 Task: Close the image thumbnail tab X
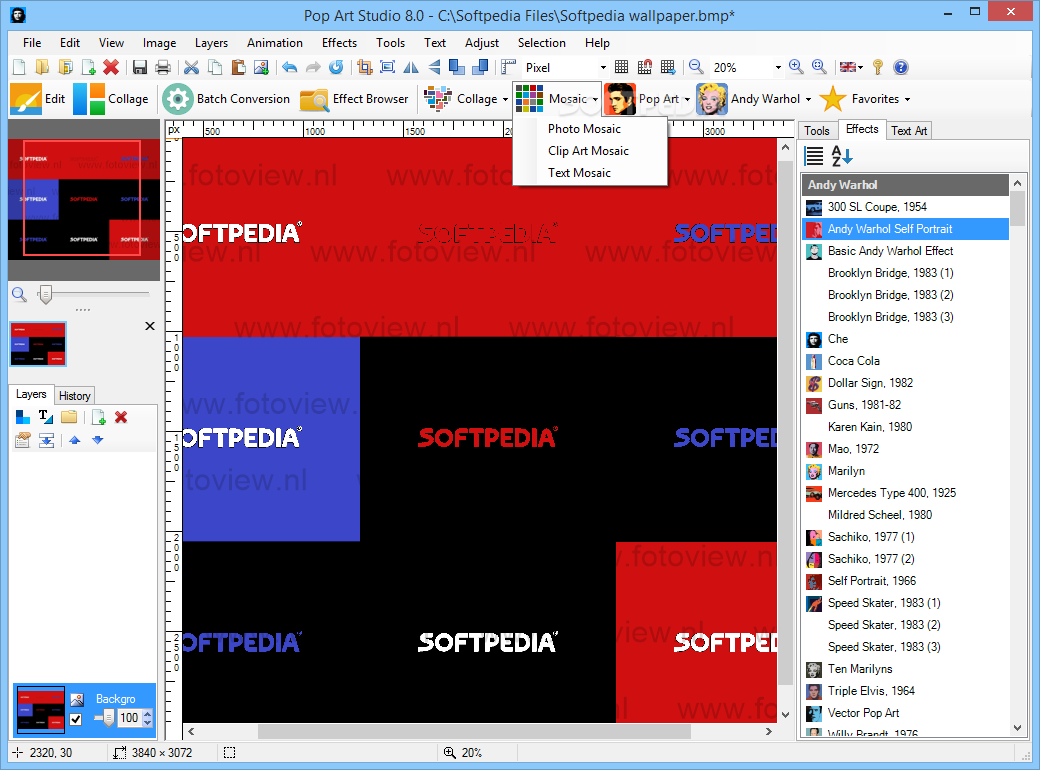click(x=150, y=326)
